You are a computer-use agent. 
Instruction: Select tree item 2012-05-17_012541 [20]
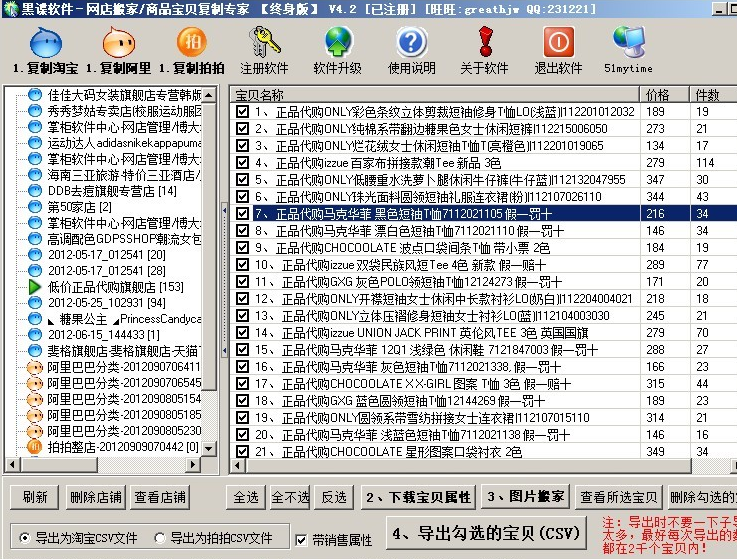(107, 255)
